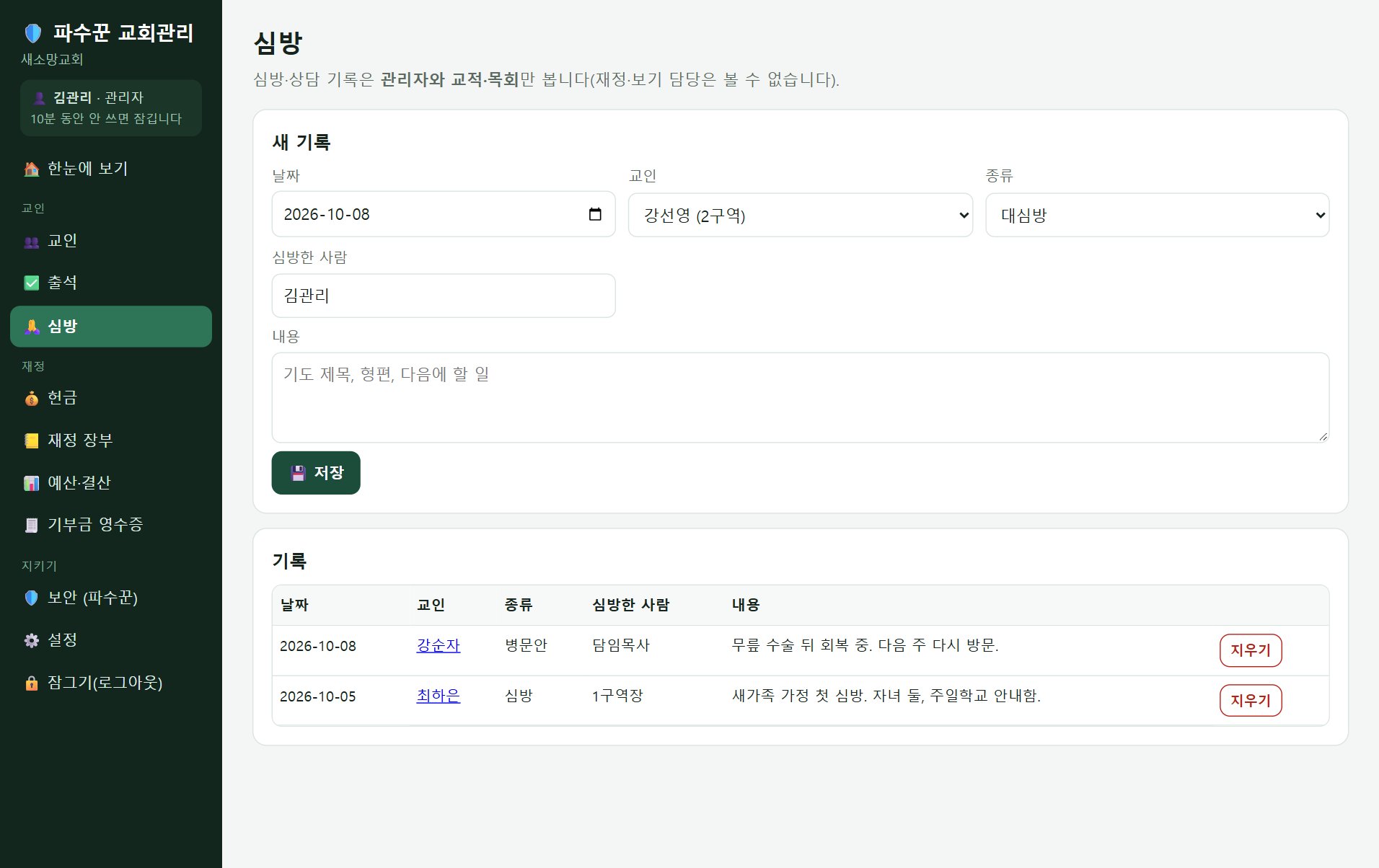Image resolution: width=1379 pixels, height=868 pixels.
Task: Click the praying hands icon for 심방
Action: pyautogui.click(x=32, y=327)
